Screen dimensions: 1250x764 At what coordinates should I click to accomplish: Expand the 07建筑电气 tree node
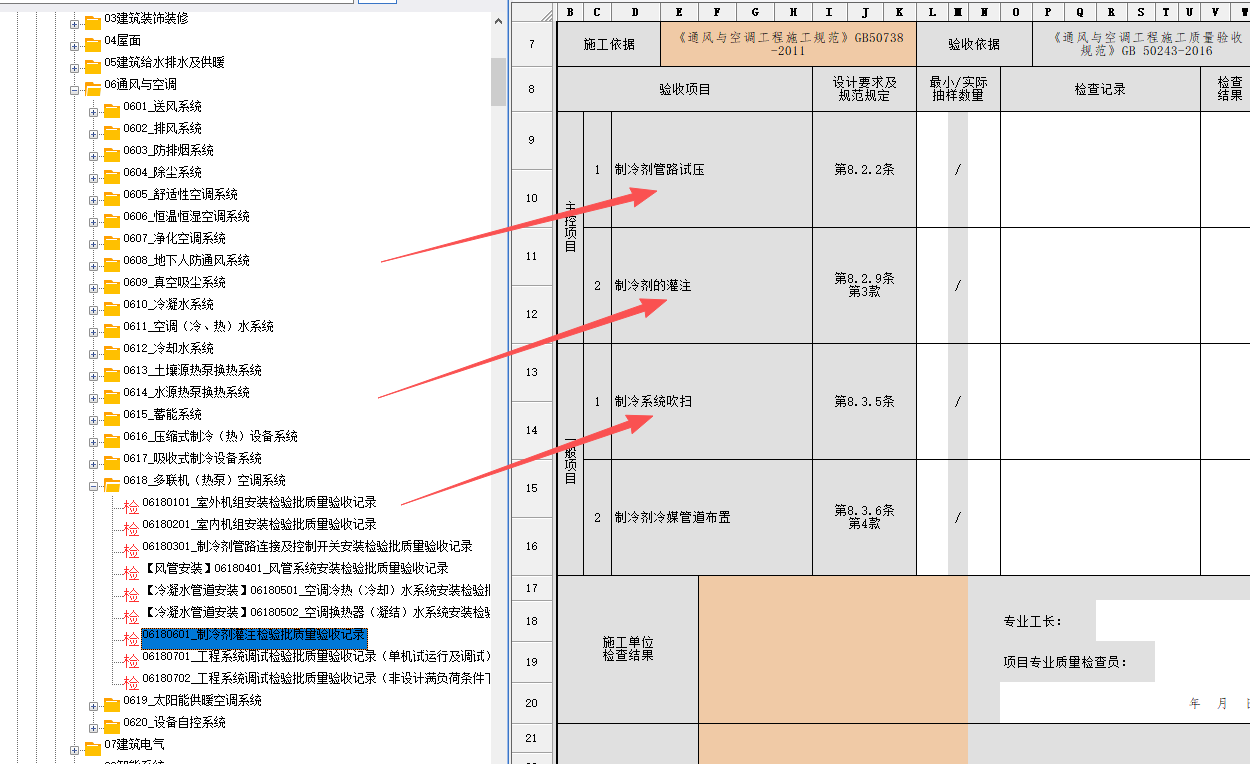(x=75, y=750)
